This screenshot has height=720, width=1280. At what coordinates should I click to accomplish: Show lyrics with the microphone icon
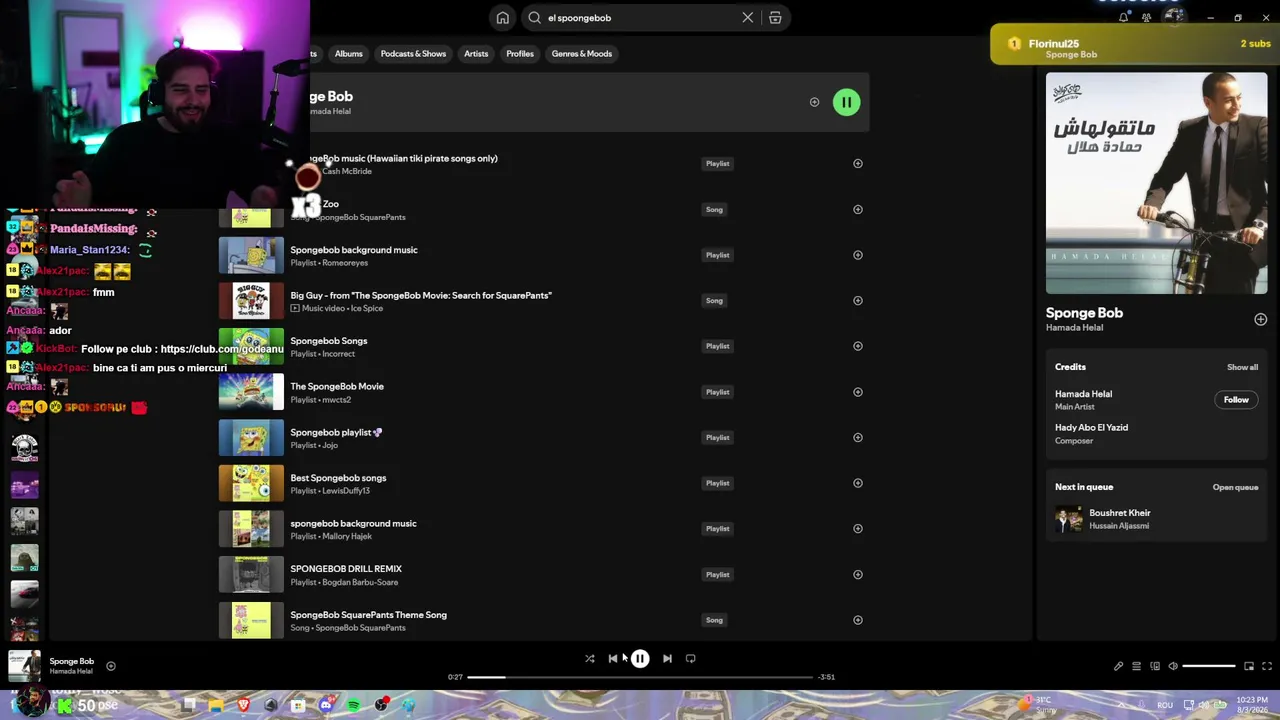pyautogui.click(x=1118, y=666)
